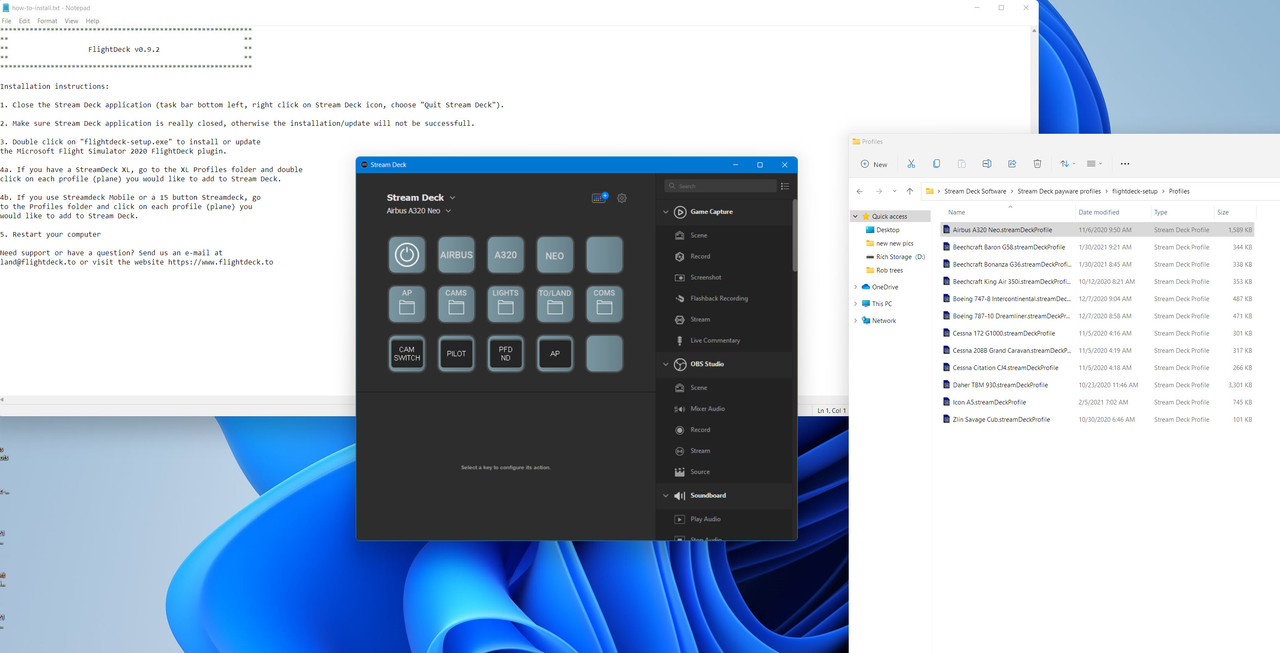Click the Stream Deck actions list scrollbar
Viewport: 1280px width, 653px height.
[795, 235]
